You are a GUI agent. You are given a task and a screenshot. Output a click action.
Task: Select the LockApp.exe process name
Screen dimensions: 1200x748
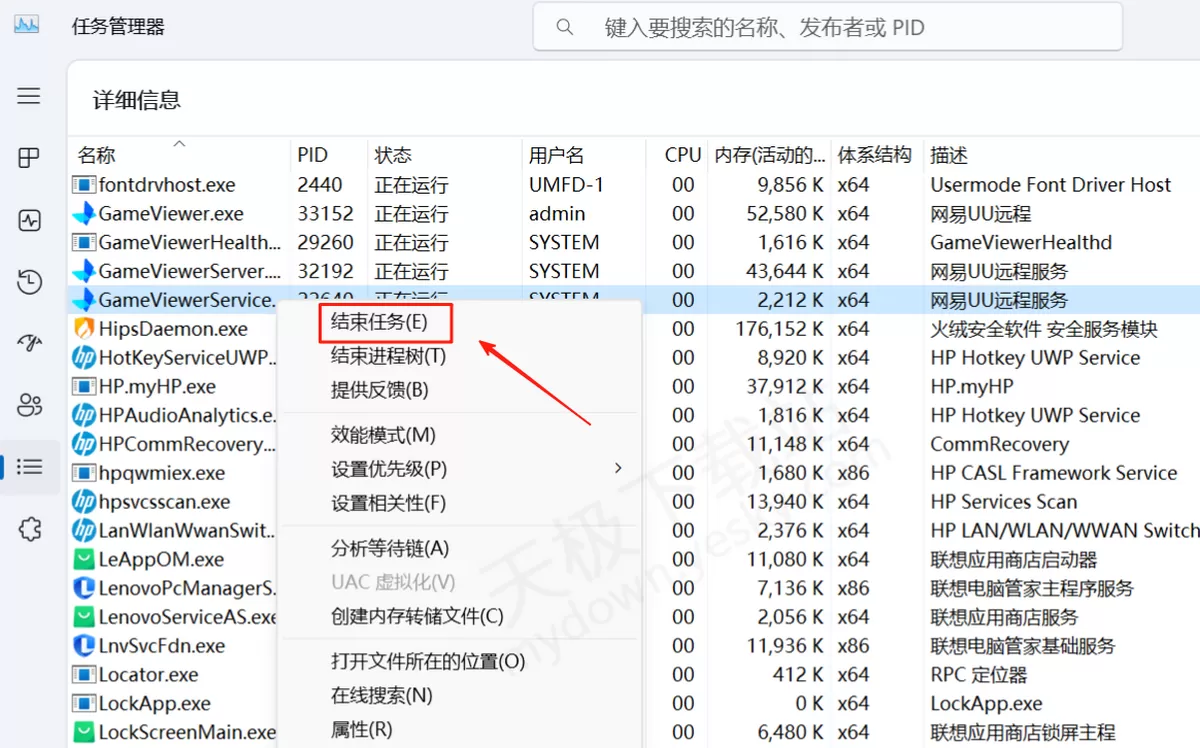[154, 704]
